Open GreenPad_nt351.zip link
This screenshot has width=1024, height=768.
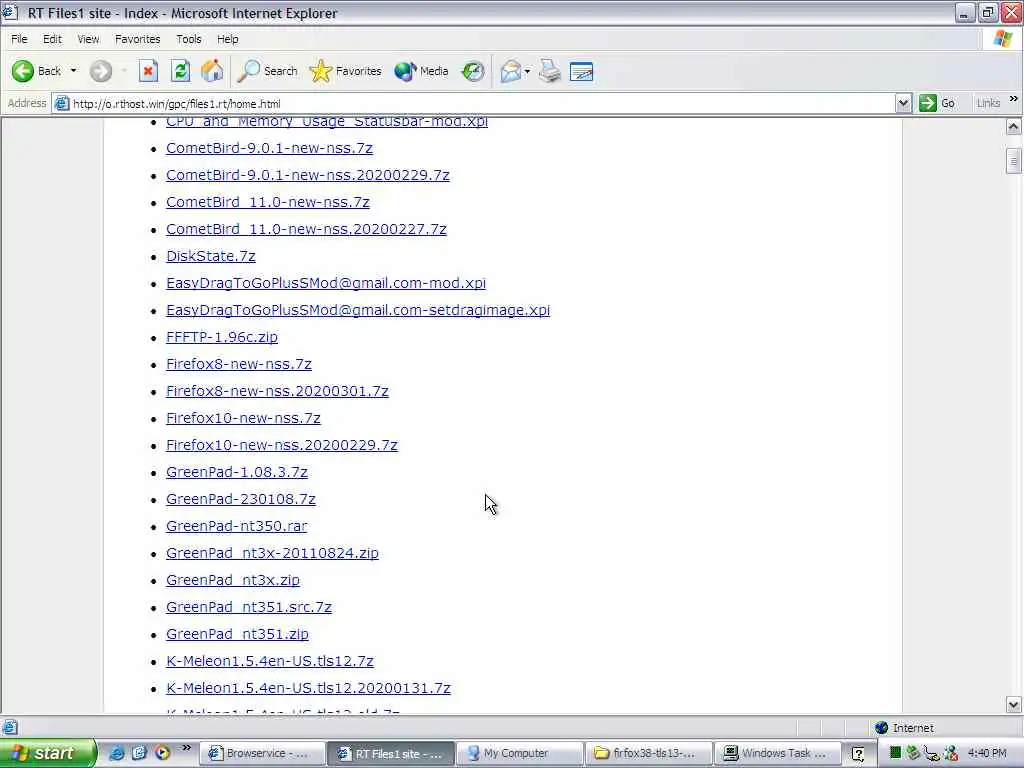click(237, 634)
